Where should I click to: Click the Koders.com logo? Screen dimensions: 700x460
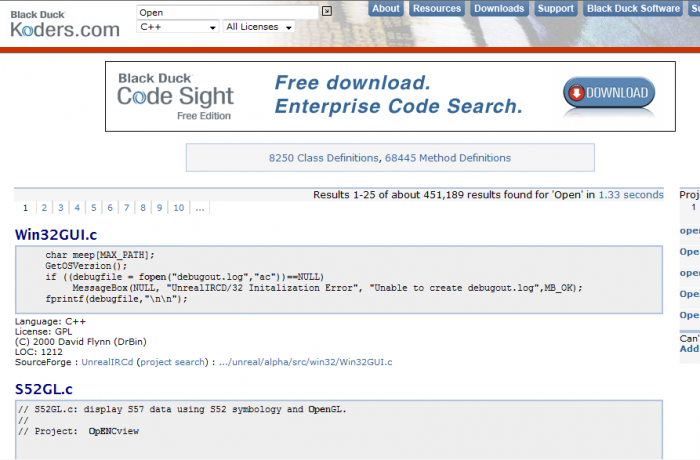tap(65, 25)
